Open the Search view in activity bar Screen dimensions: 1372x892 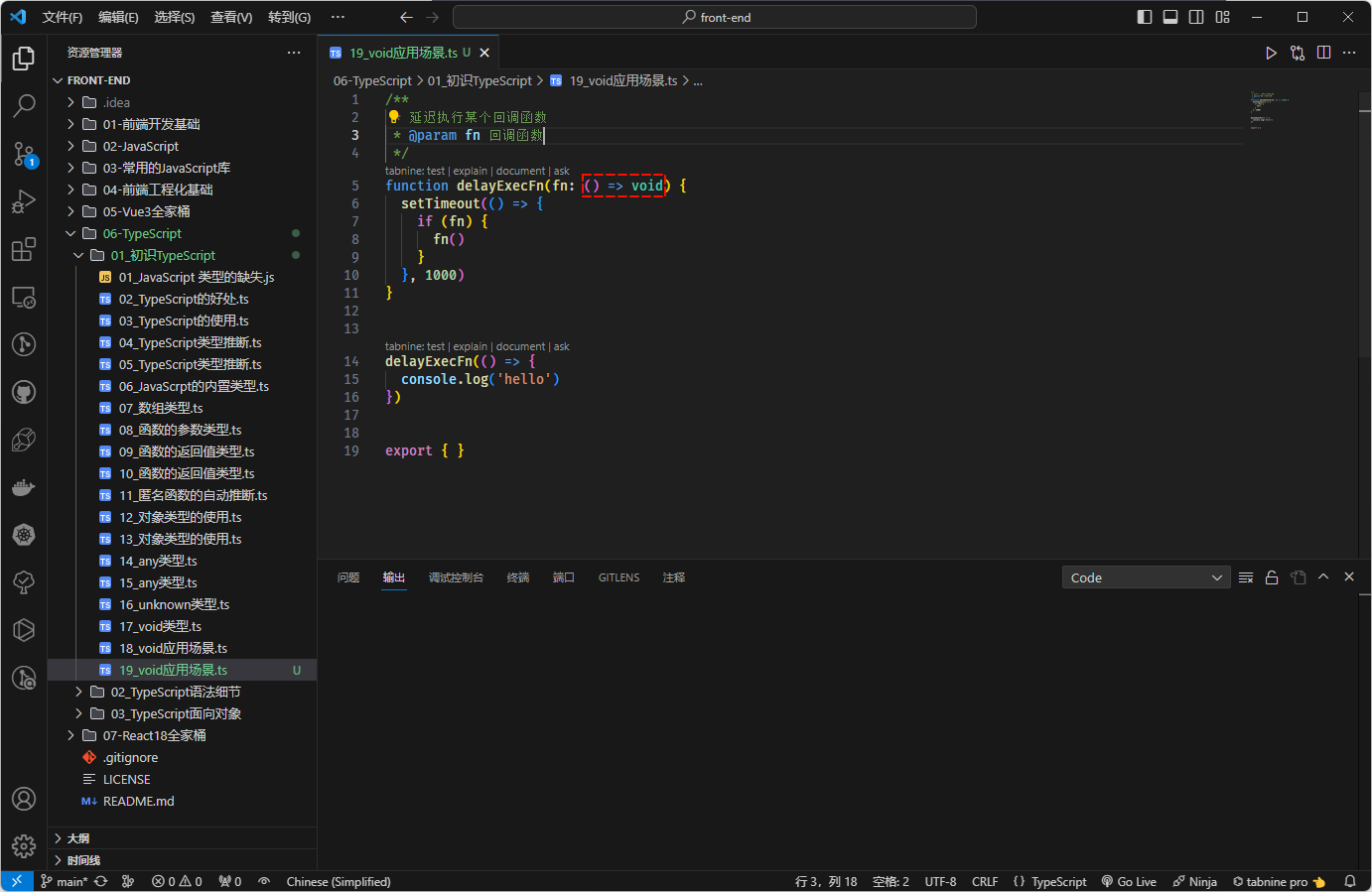pyautogui.click(x=24, y=105)
